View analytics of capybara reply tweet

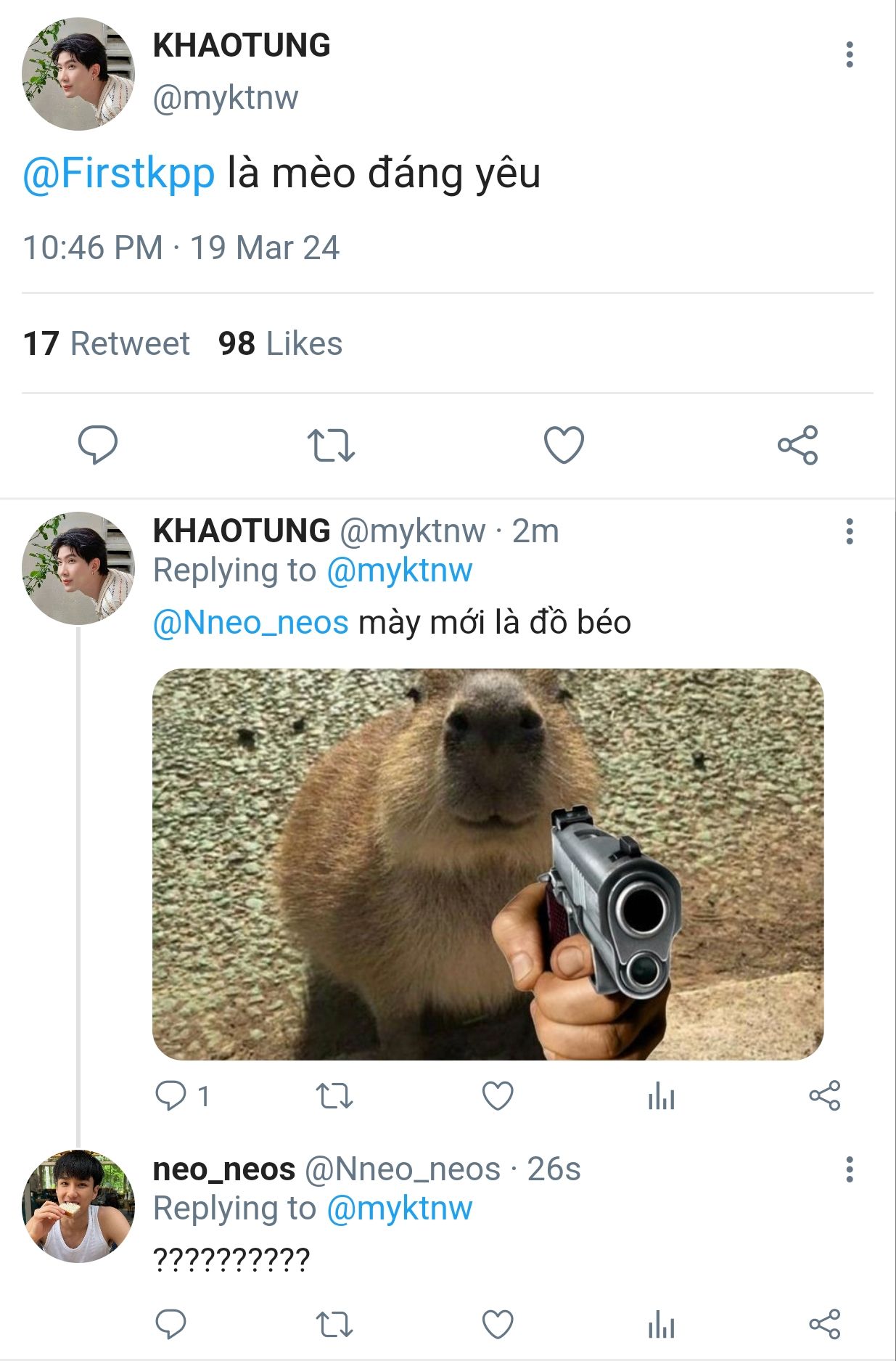pos(661,1096)
